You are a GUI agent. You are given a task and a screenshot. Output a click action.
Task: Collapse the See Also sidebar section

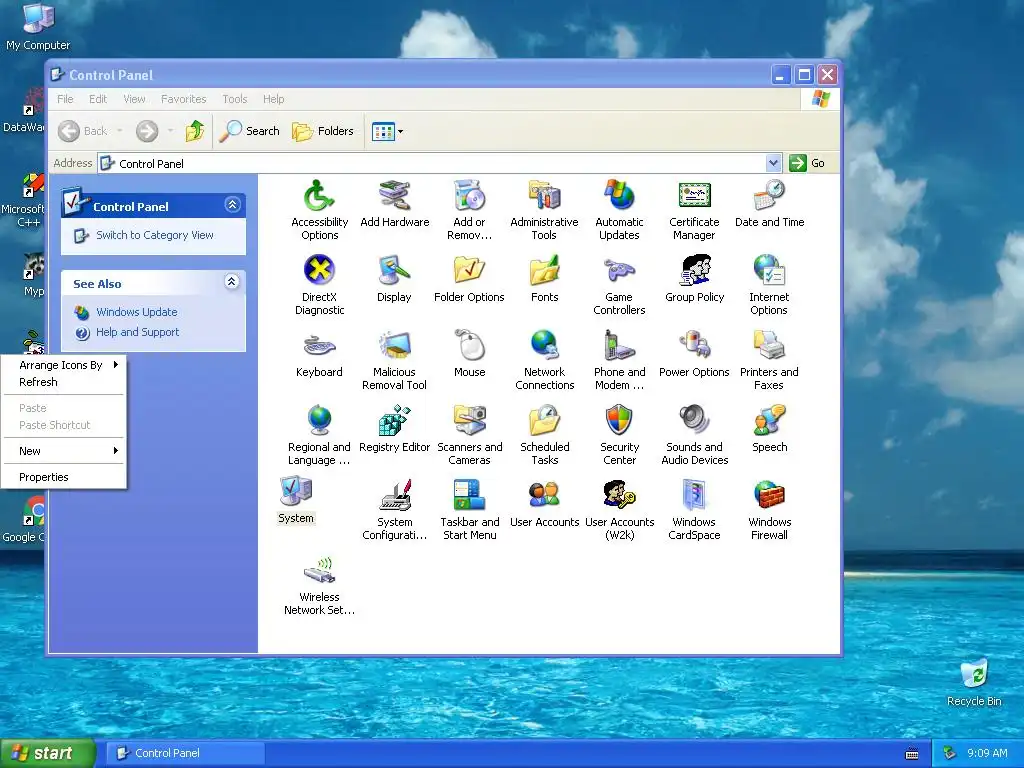click(232, 282)
